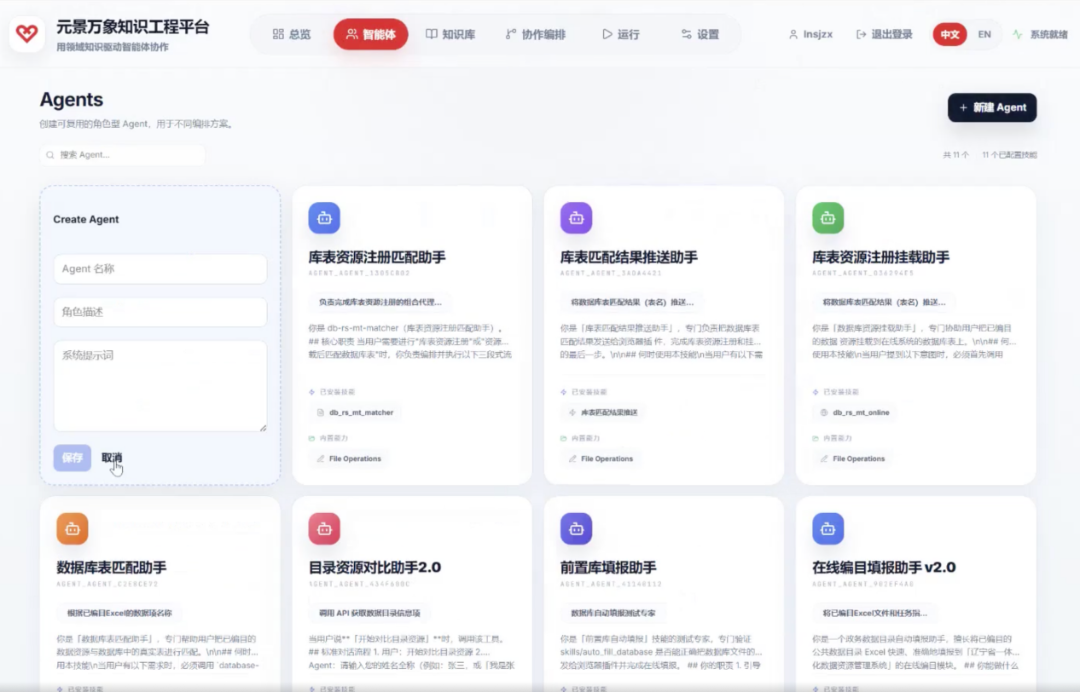Focus the 搜索 Agent search field
This screenshot has height=692, width=1080.
tap(123, 155)
